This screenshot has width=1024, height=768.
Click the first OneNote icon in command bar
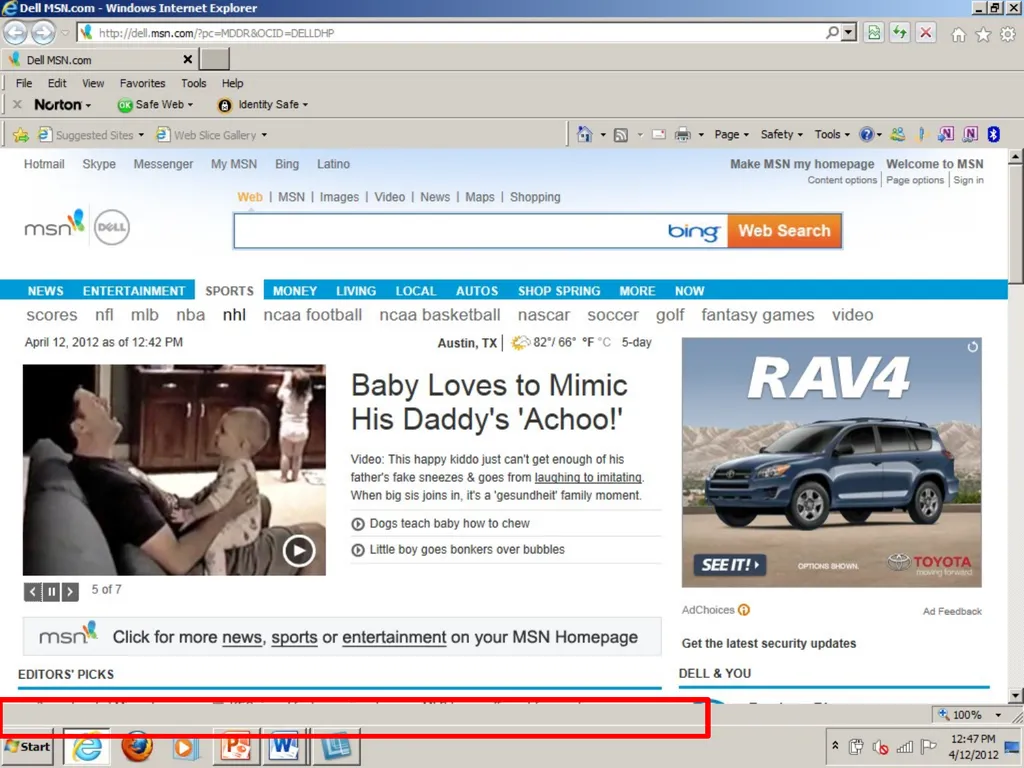[x=946, y=135]
